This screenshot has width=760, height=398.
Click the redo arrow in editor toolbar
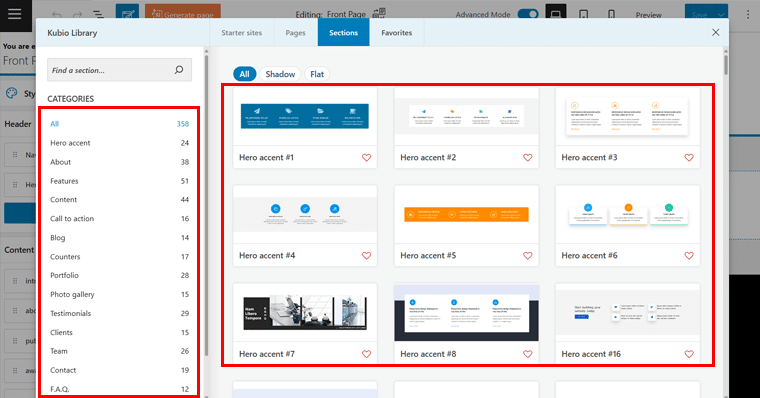[78, 15]
